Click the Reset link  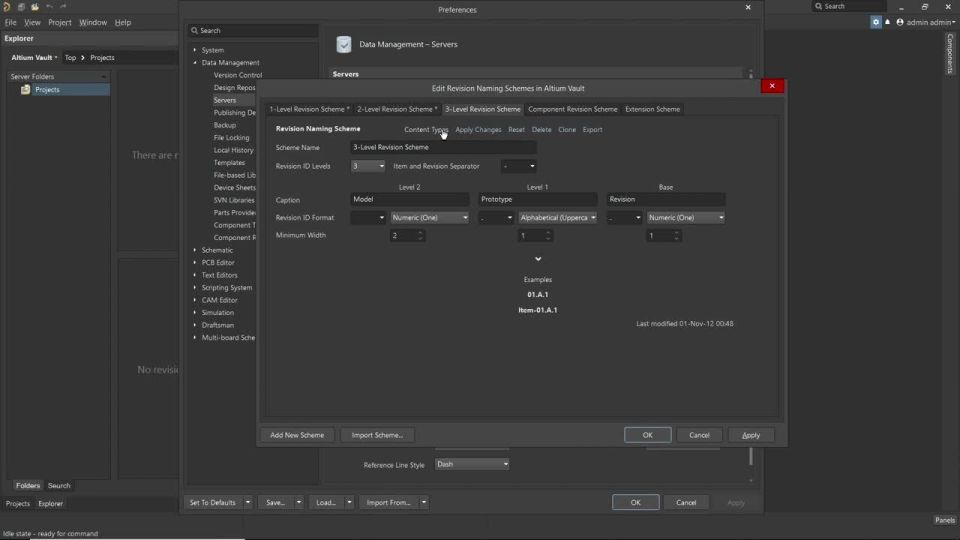tap(516, 130)
